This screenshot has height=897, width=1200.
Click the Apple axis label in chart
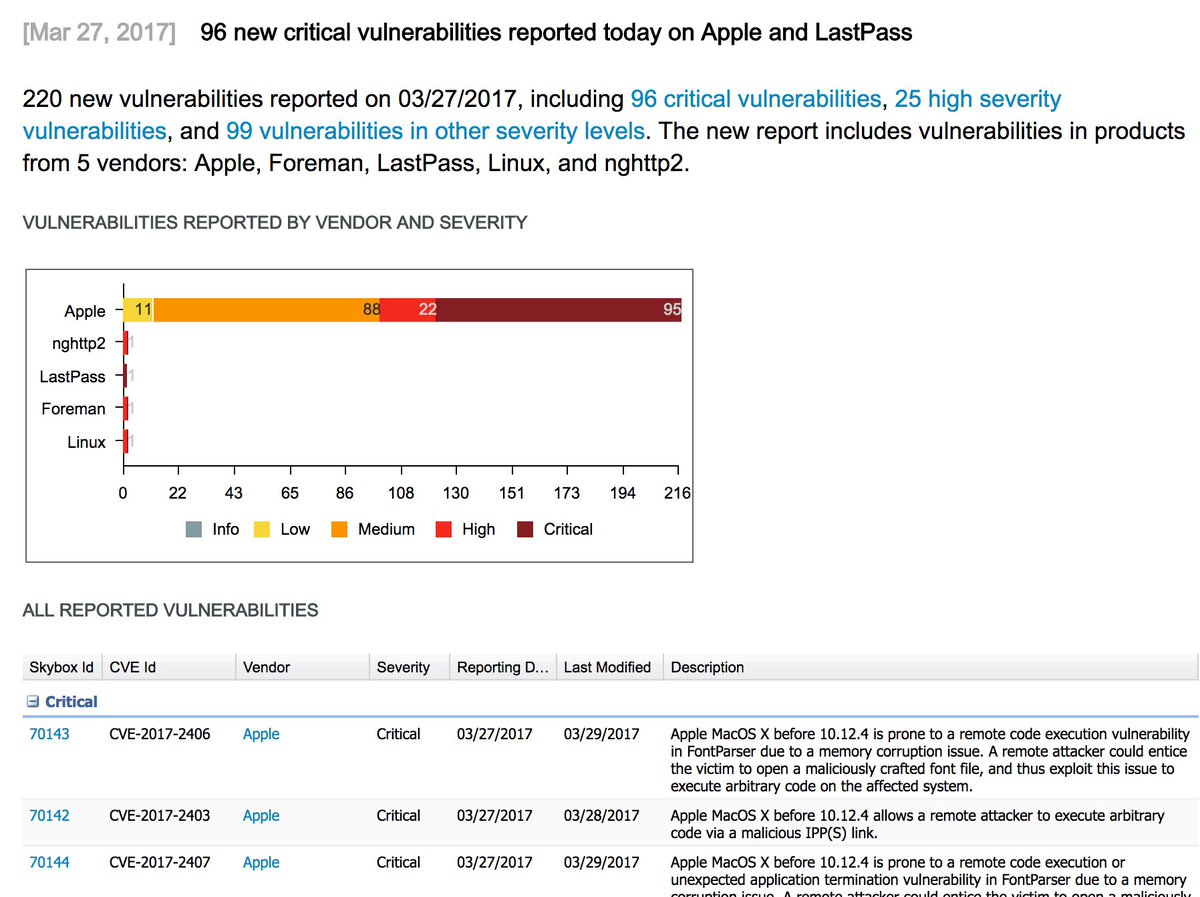coord(85,311)
